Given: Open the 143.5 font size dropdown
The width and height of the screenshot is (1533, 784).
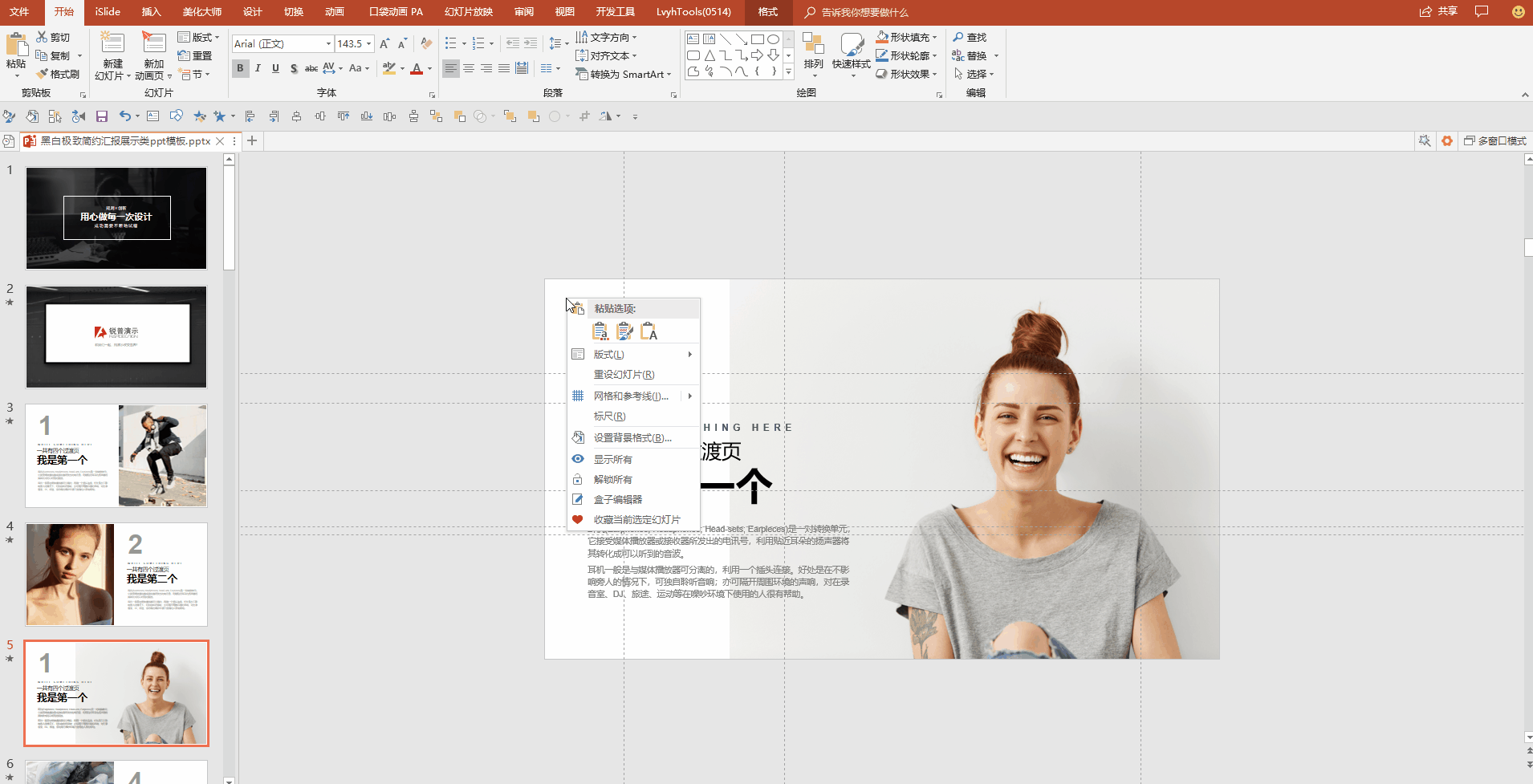Looking at the screenshot, I should (x=369, y=44).
